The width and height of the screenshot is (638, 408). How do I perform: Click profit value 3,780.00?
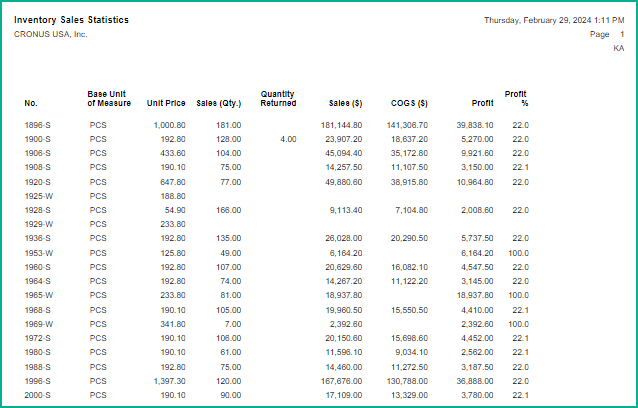(477, 395)
